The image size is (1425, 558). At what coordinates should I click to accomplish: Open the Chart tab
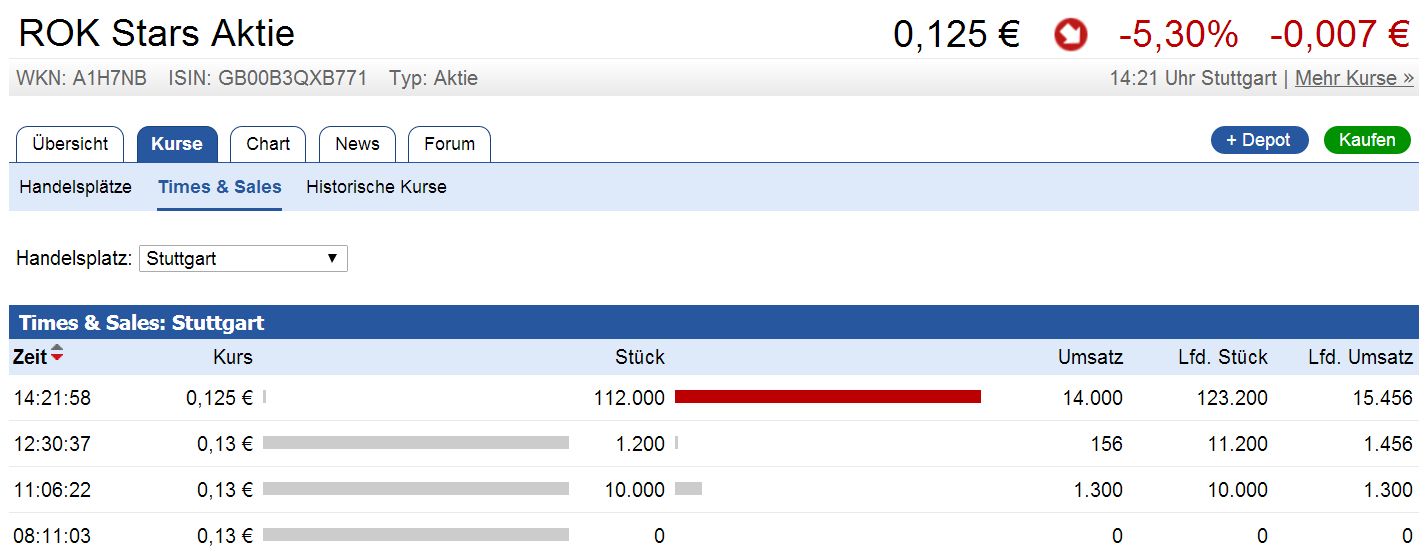click(268, 144)
